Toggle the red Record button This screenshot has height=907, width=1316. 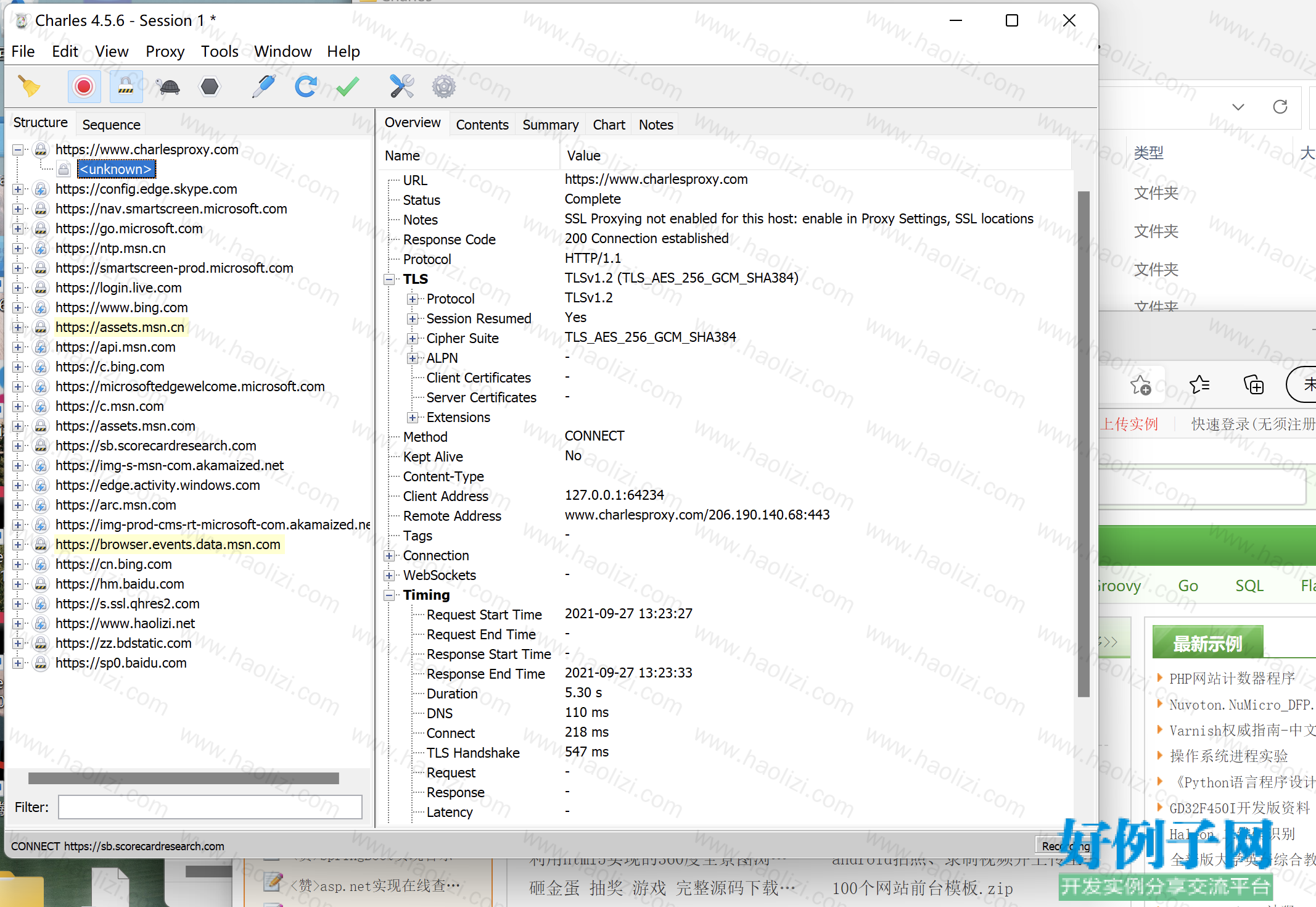pos(84,87)
